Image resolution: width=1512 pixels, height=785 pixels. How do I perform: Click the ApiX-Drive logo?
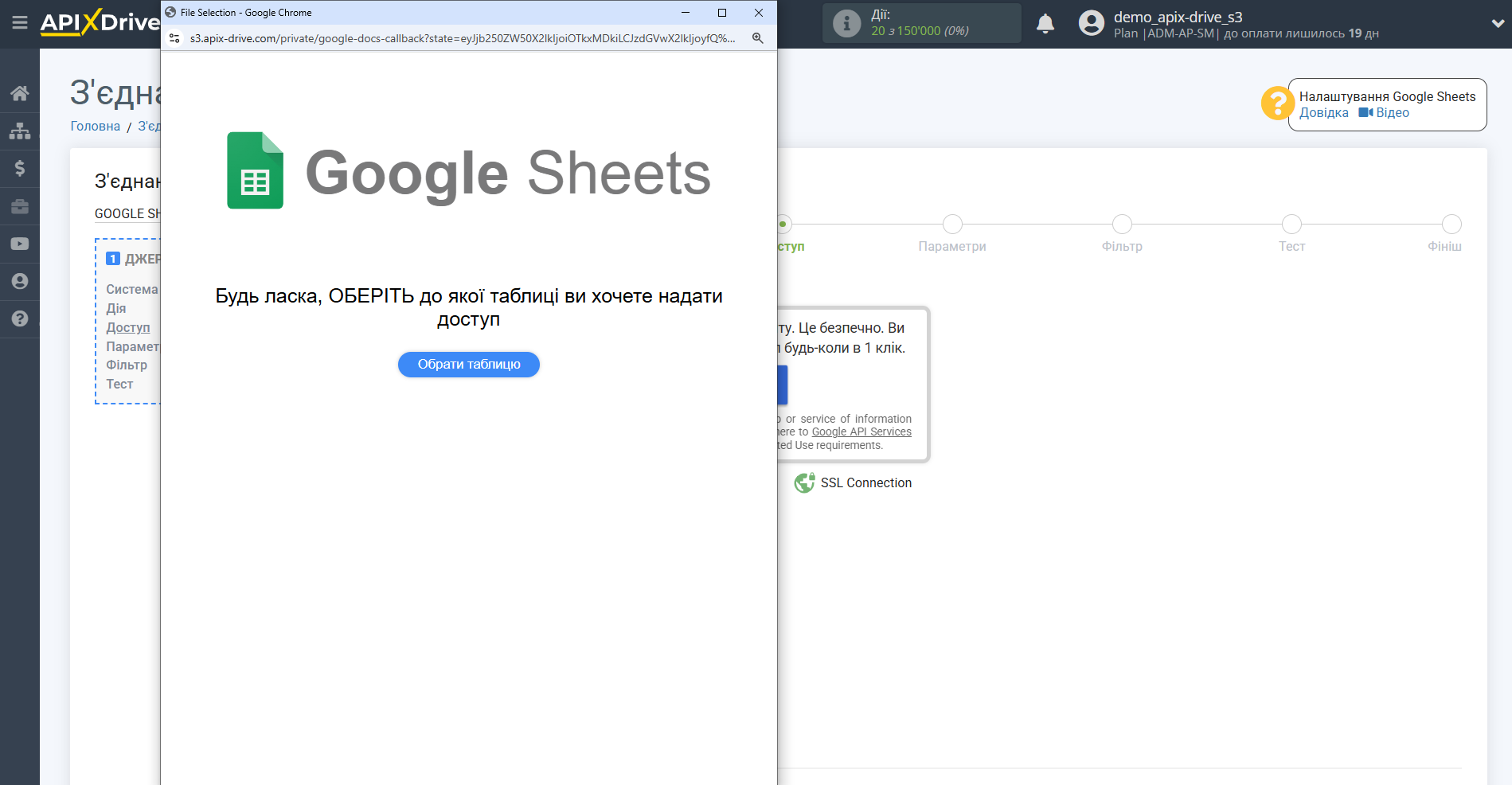tap(100, 22)
